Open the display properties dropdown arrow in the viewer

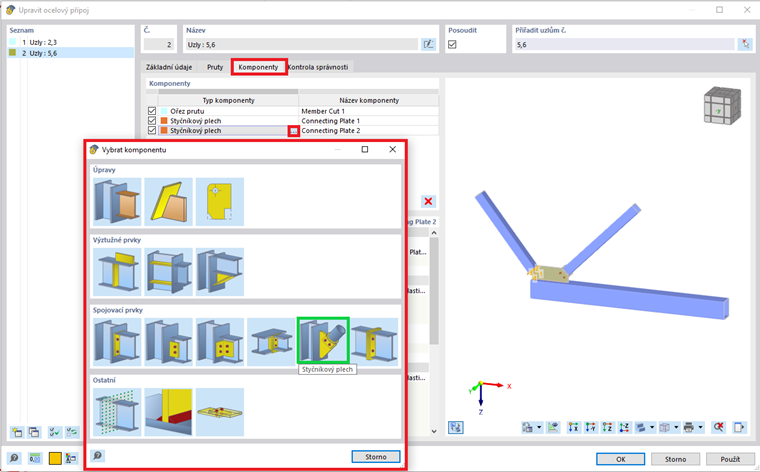click(x=539, y=427)
